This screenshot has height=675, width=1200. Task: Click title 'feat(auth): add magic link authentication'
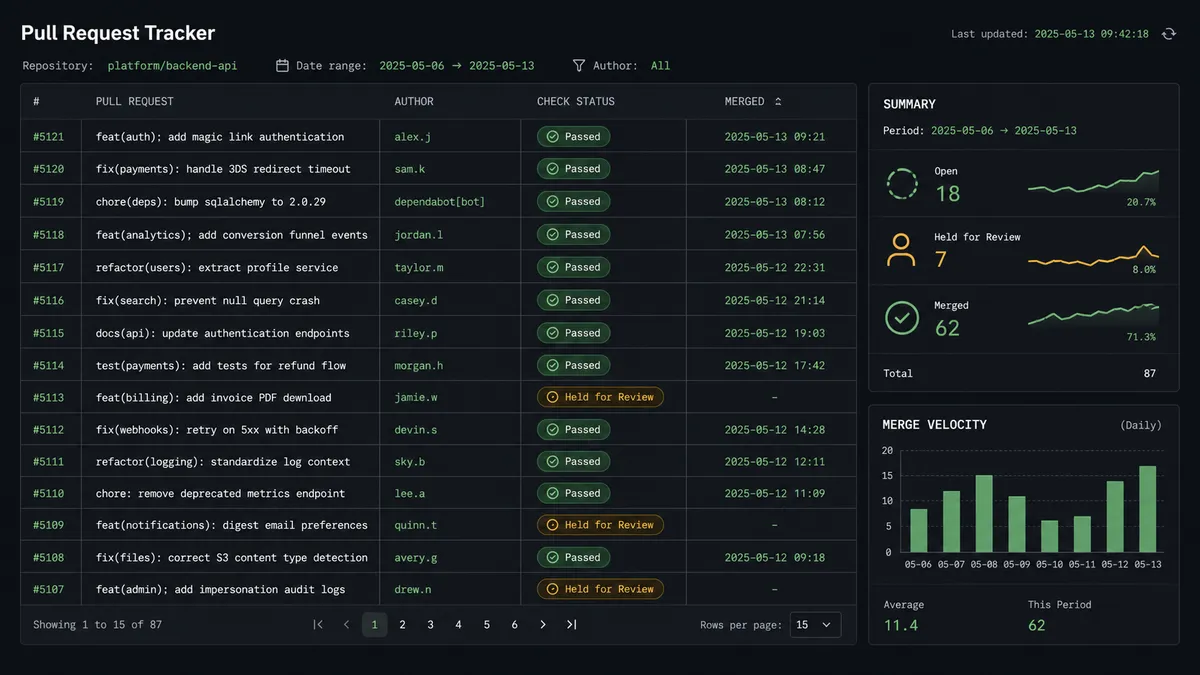[220, 137]
